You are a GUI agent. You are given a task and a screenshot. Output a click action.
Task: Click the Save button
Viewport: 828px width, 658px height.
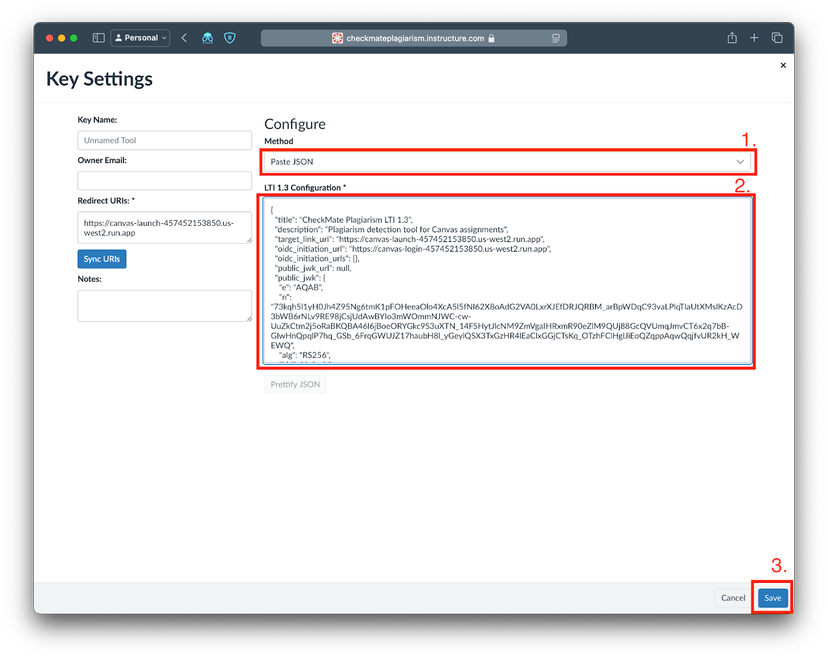772,597
